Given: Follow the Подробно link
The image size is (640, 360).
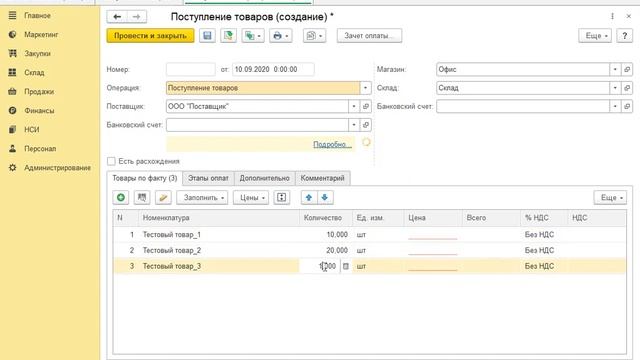Looking at the screenshot, I should click(332, 144).
